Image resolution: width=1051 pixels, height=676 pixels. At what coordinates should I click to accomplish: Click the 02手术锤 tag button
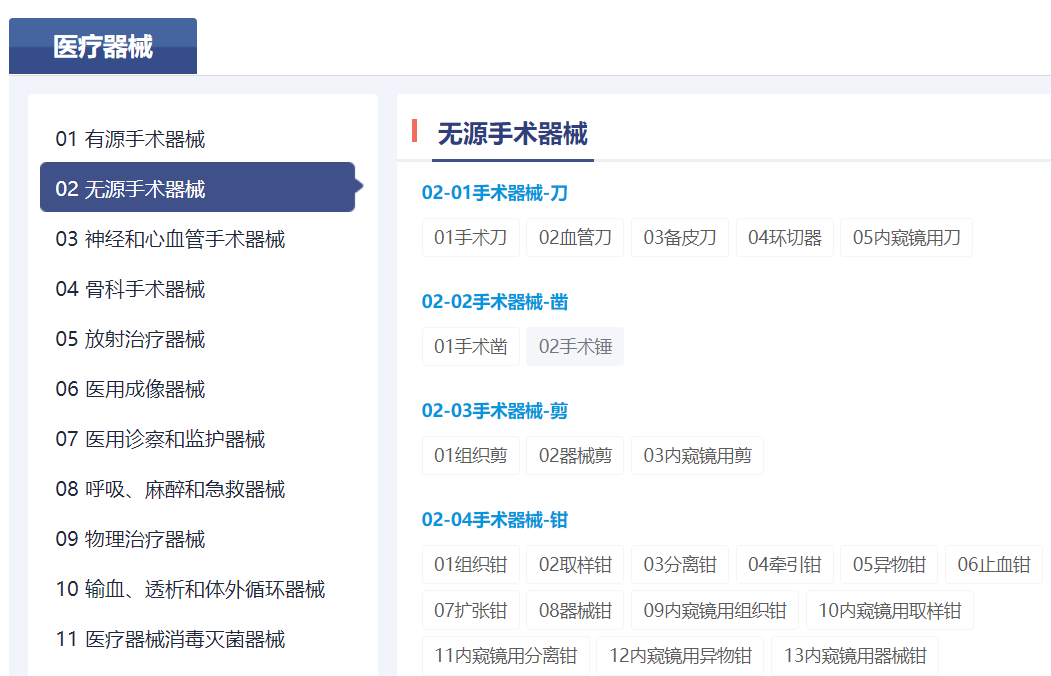(x=575, y=346)
